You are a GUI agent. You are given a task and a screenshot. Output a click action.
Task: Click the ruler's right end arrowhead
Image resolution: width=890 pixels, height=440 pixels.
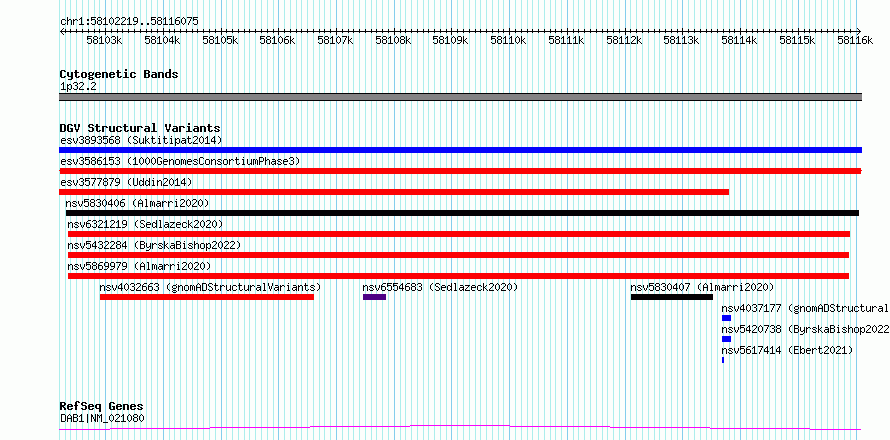coord(859,31)
